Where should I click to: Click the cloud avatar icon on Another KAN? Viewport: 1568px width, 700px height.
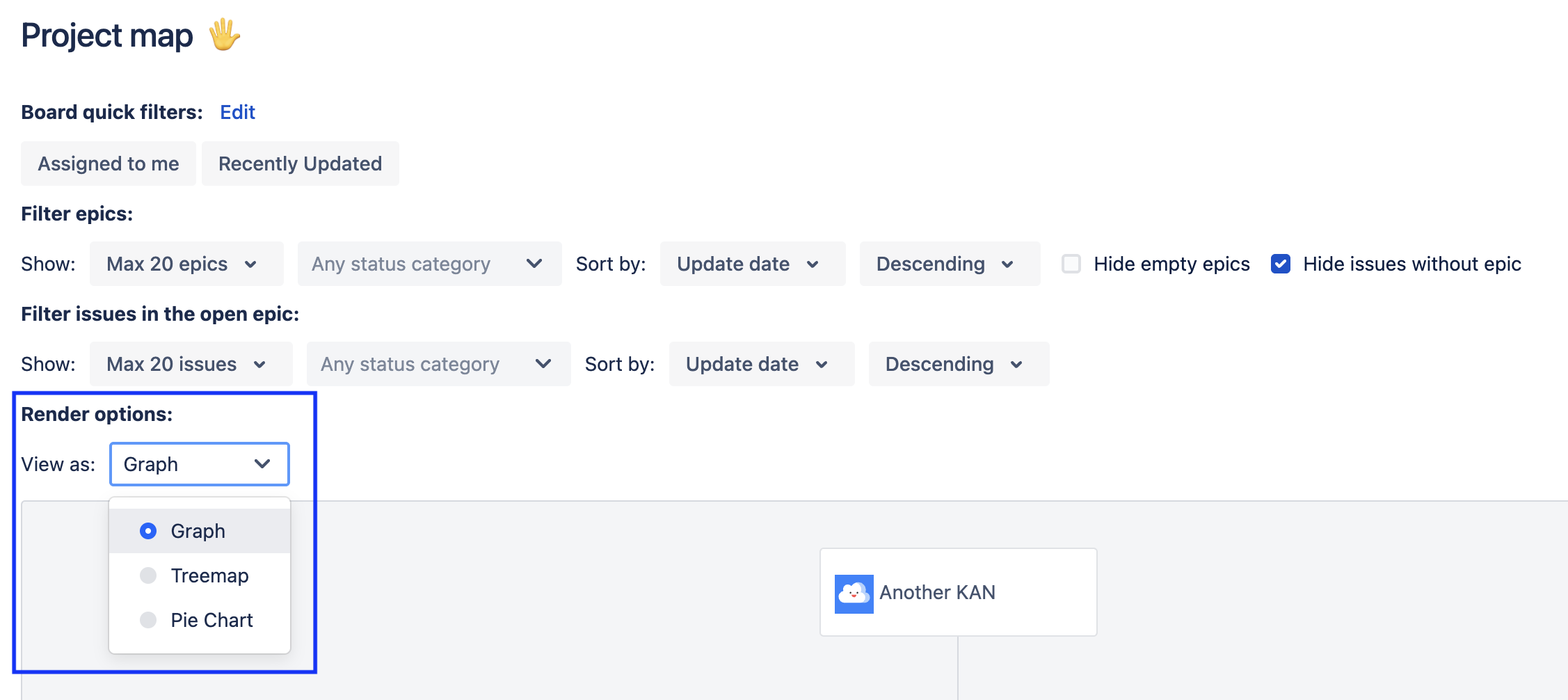(x=854, y=594)
